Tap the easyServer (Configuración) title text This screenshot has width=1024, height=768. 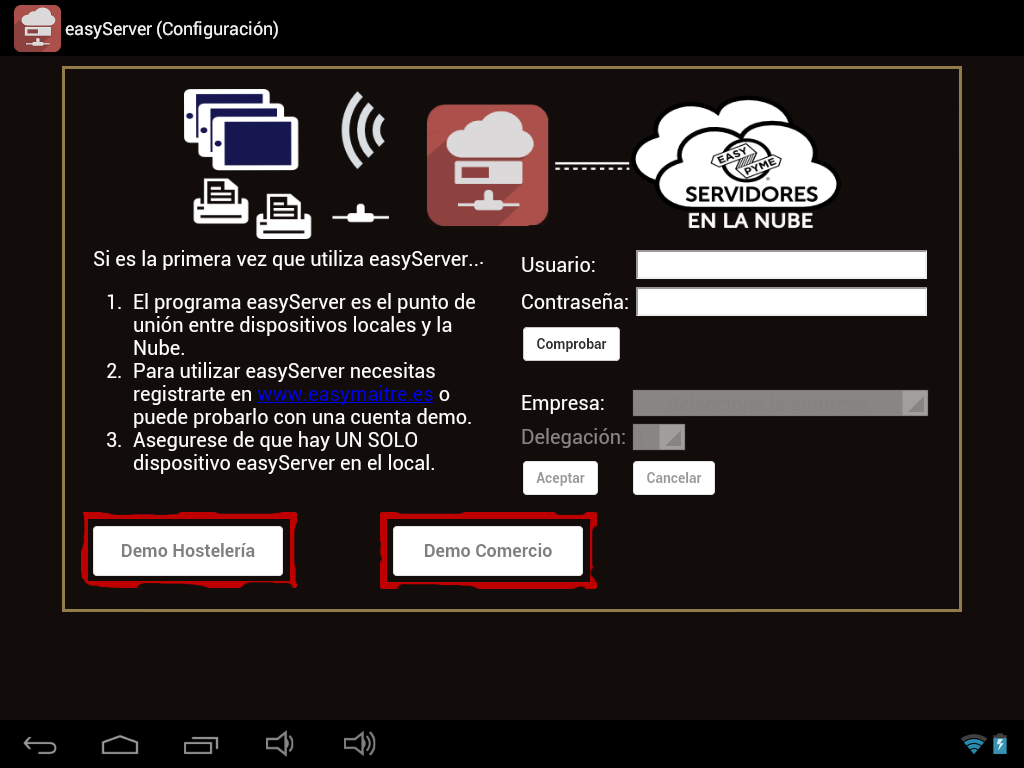click(172, 29)
